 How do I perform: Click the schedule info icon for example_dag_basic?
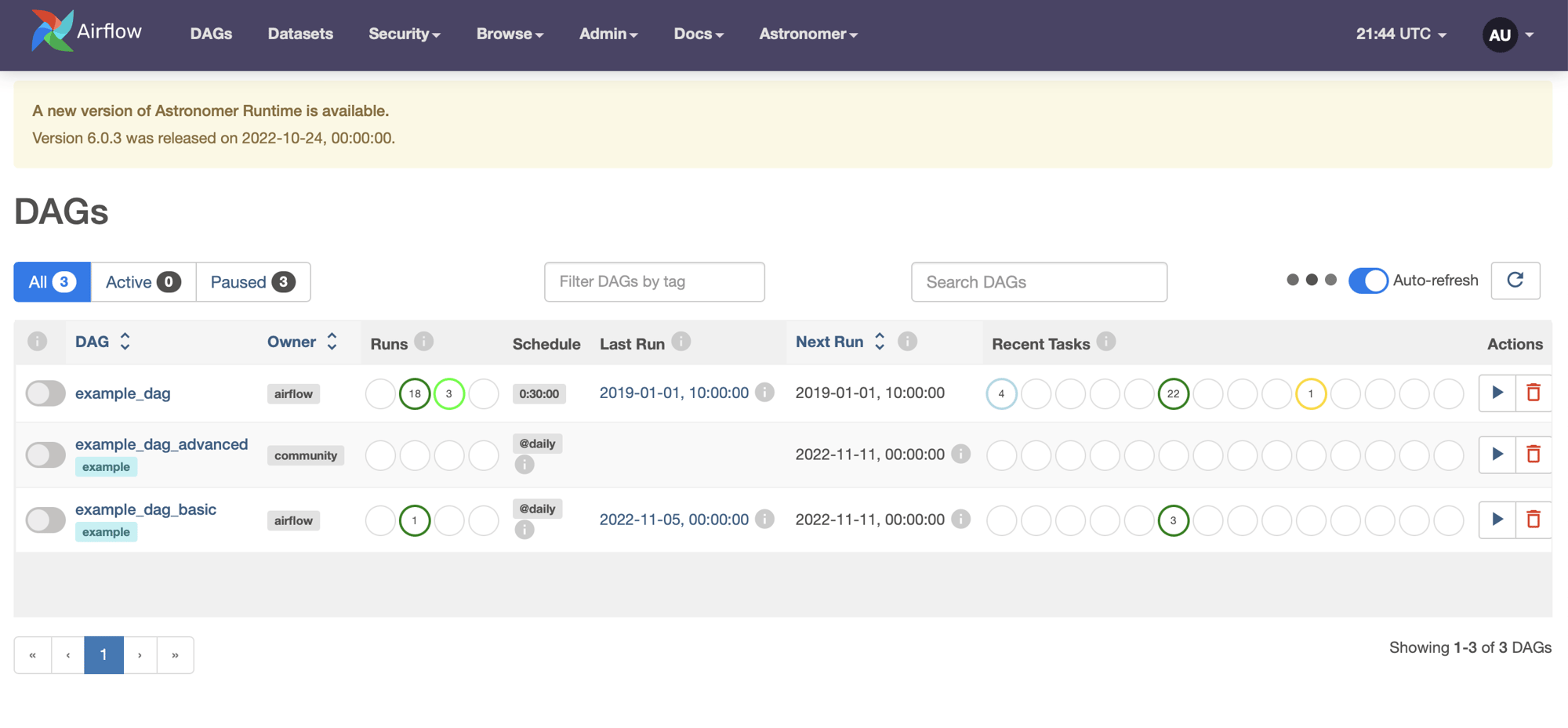click(524, 530)
